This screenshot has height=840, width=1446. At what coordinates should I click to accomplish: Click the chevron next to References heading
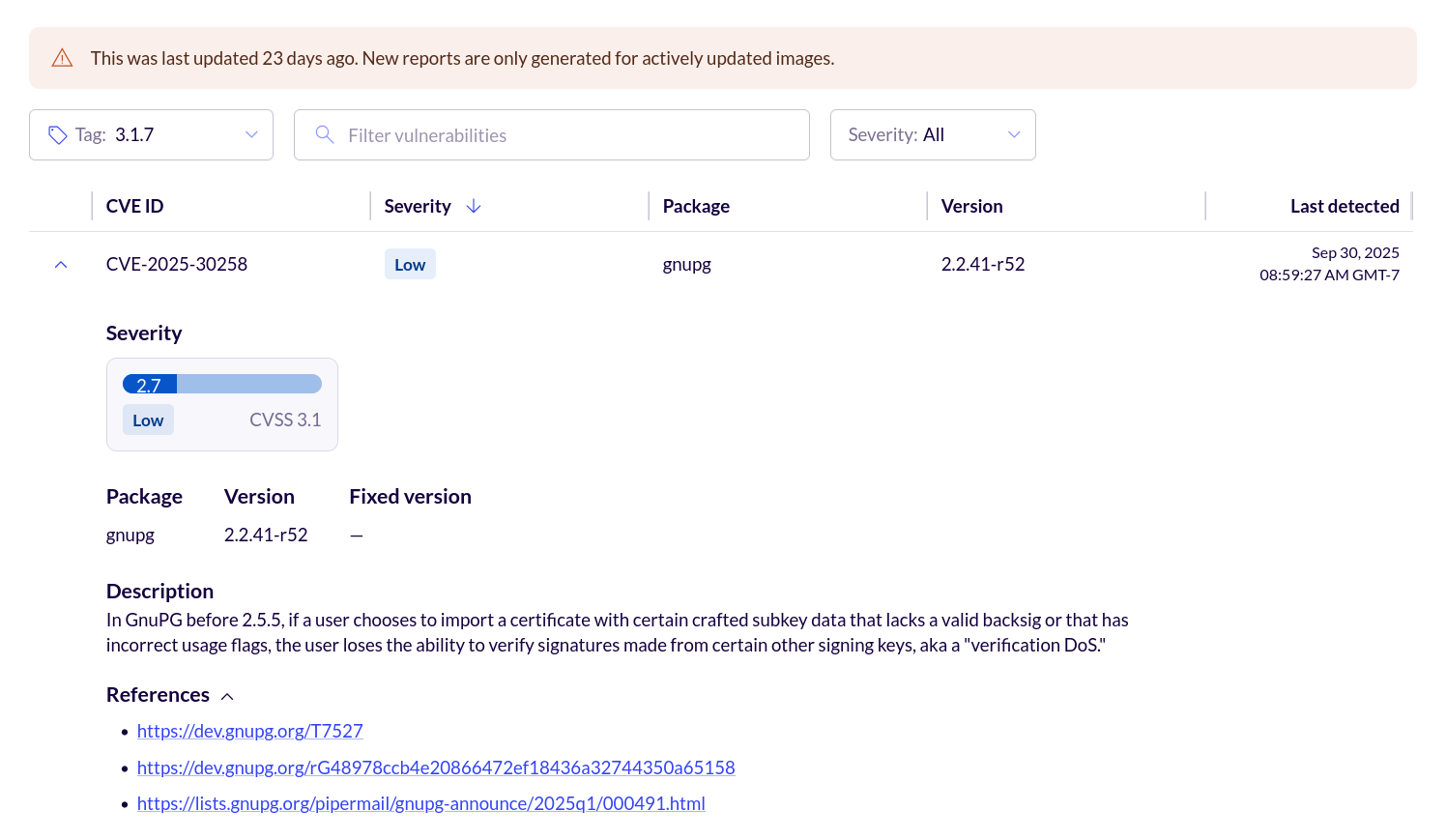click(227, 696)
